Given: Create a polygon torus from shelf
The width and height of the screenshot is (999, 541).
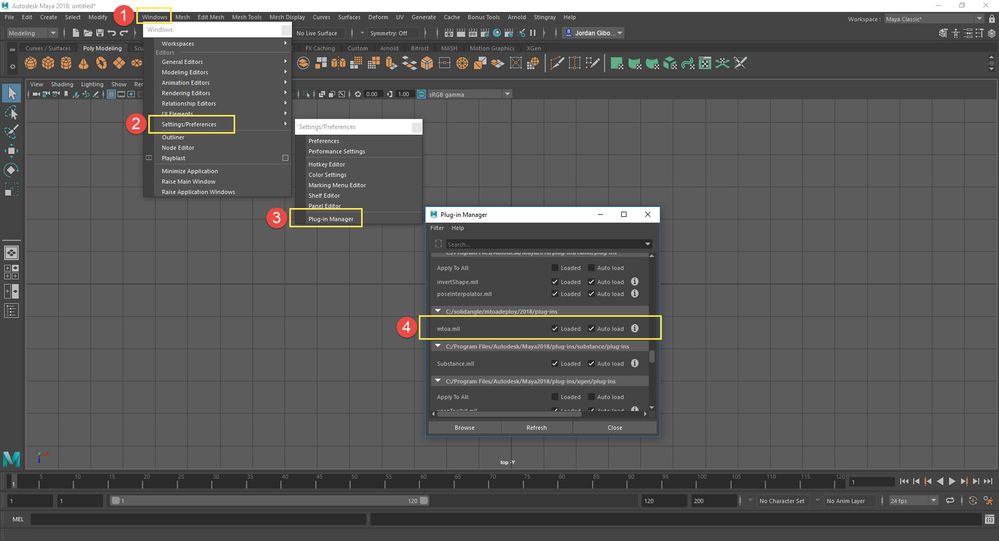Looking at the screenshot, I should [101, 63].
